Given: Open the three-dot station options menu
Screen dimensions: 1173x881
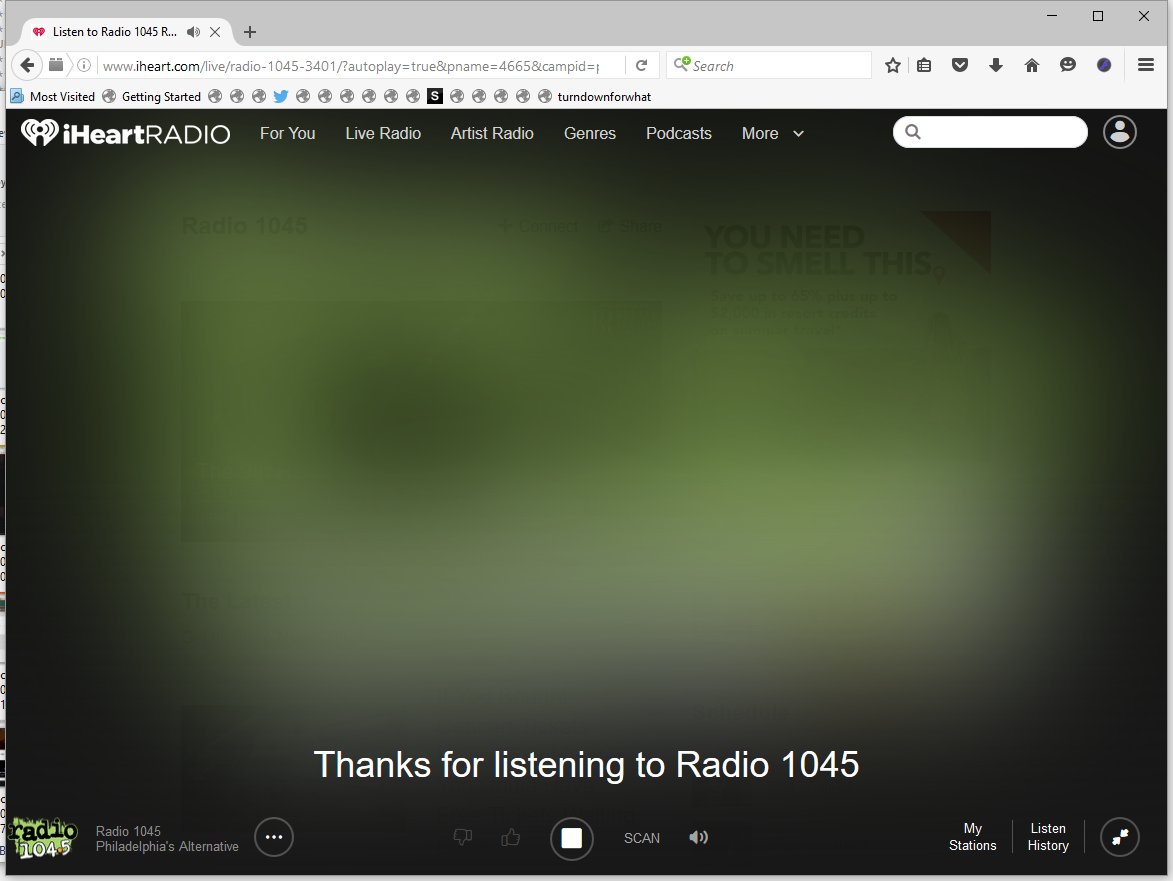Looking at the screenshot, I should (274, 837).
